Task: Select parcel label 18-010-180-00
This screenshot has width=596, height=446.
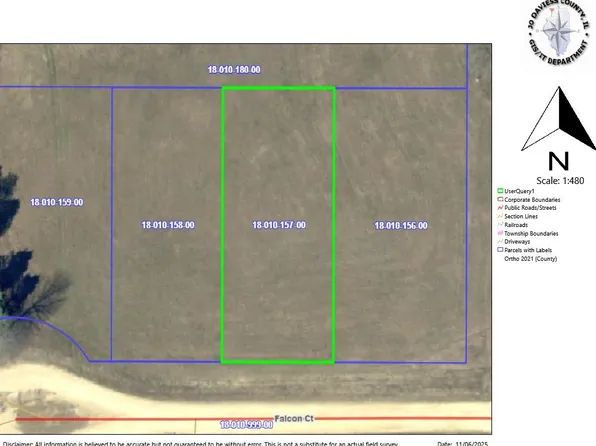Action: pyautogui.click(x=234, y=70)
